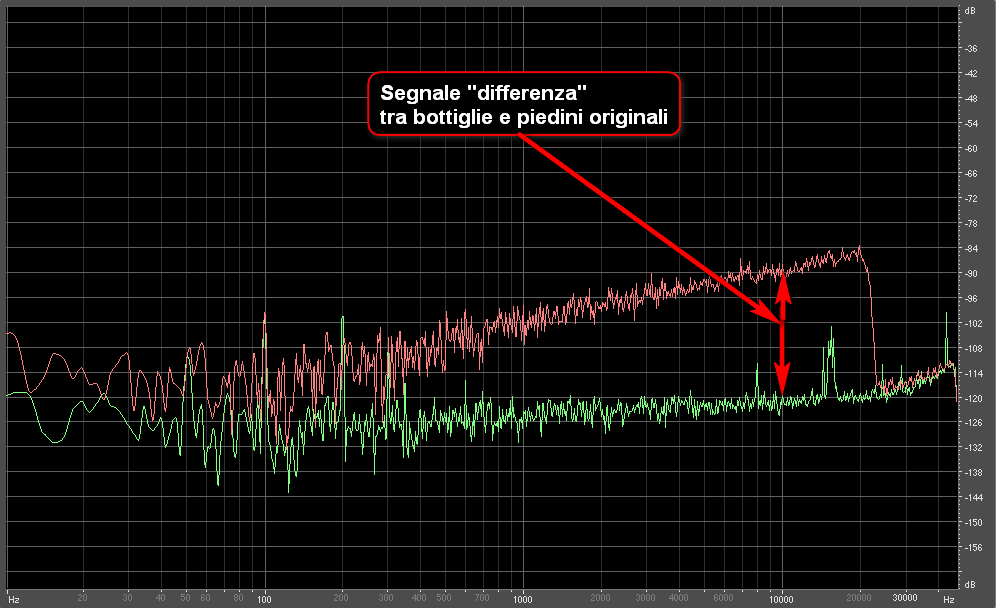Pick the -114 dB scale label

tap(972, 374)
